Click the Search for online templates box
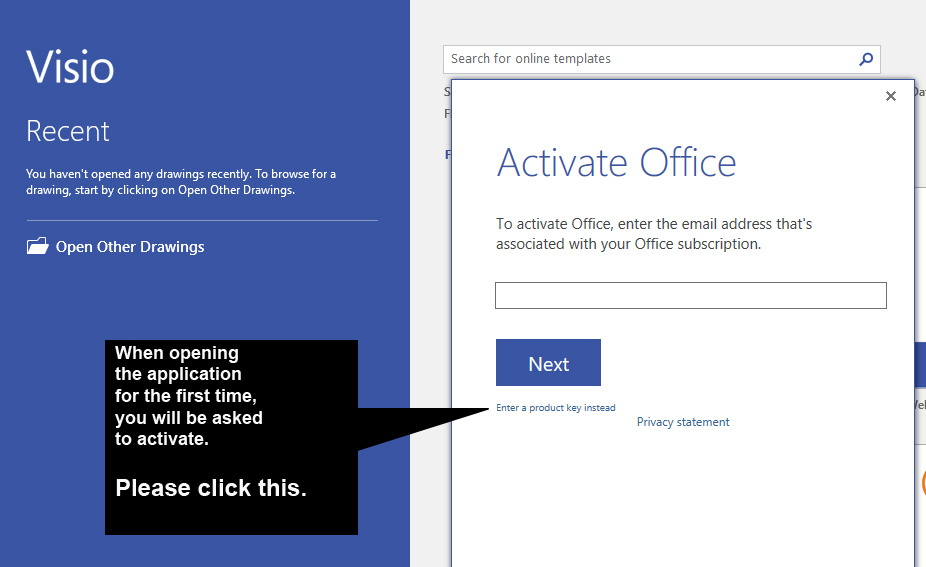Image resolution: width=926 pixels, height=567 pixels. 661,59
